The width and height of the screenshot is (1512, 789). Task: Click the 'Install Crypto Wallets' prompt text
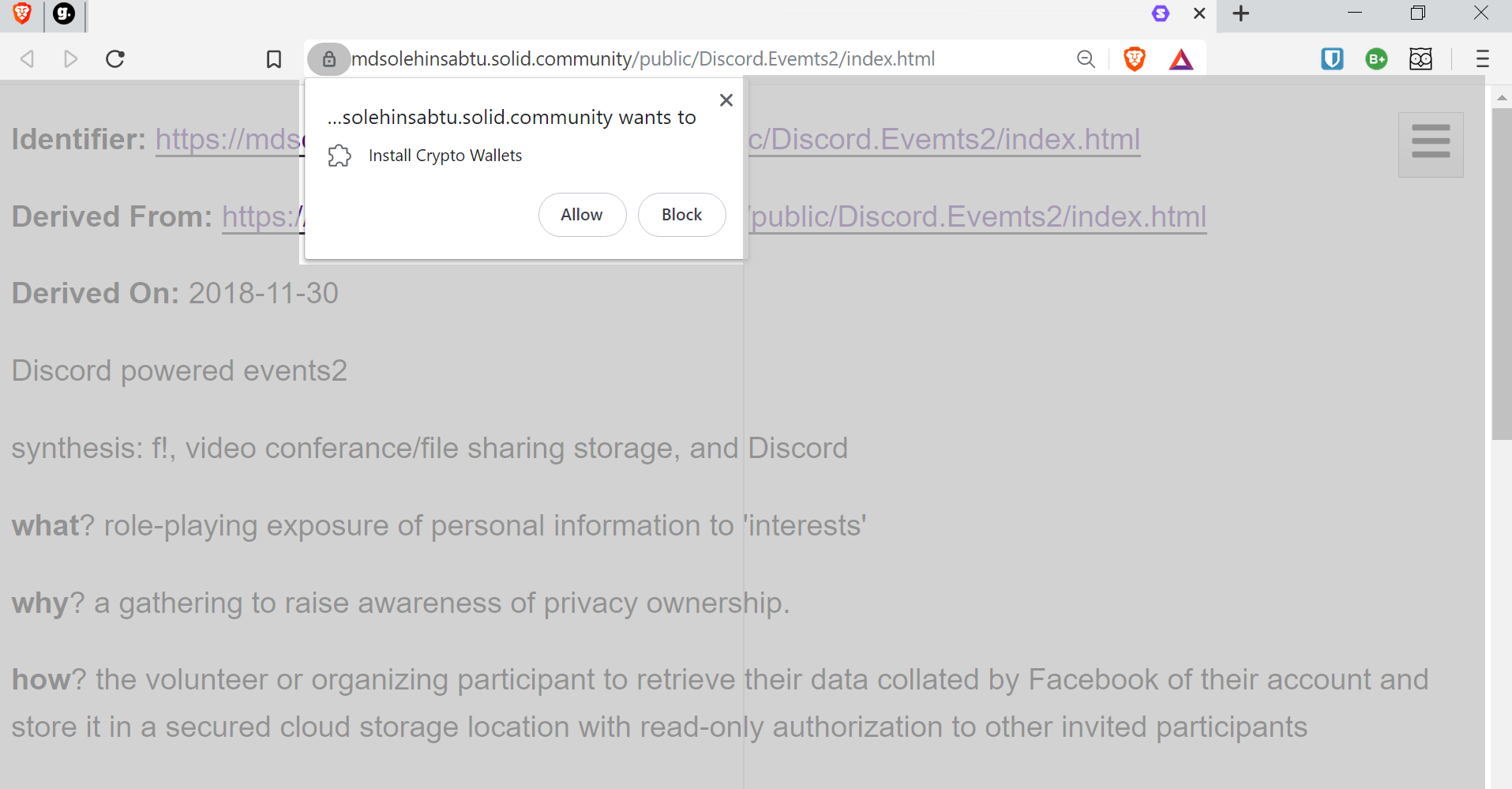click(x=445, y=156)
